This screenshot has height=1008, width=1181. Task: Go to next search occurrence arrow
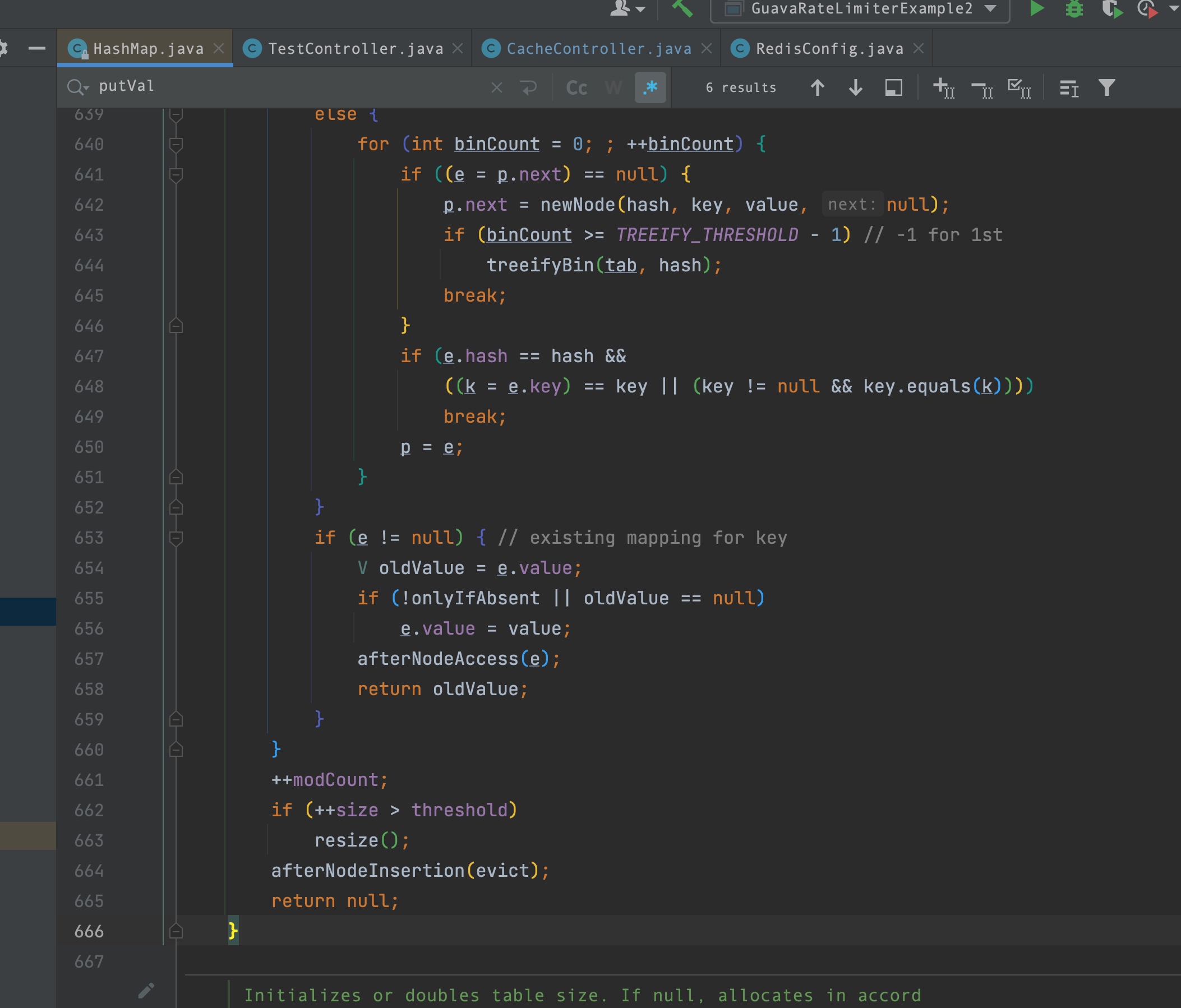point(855,88)
